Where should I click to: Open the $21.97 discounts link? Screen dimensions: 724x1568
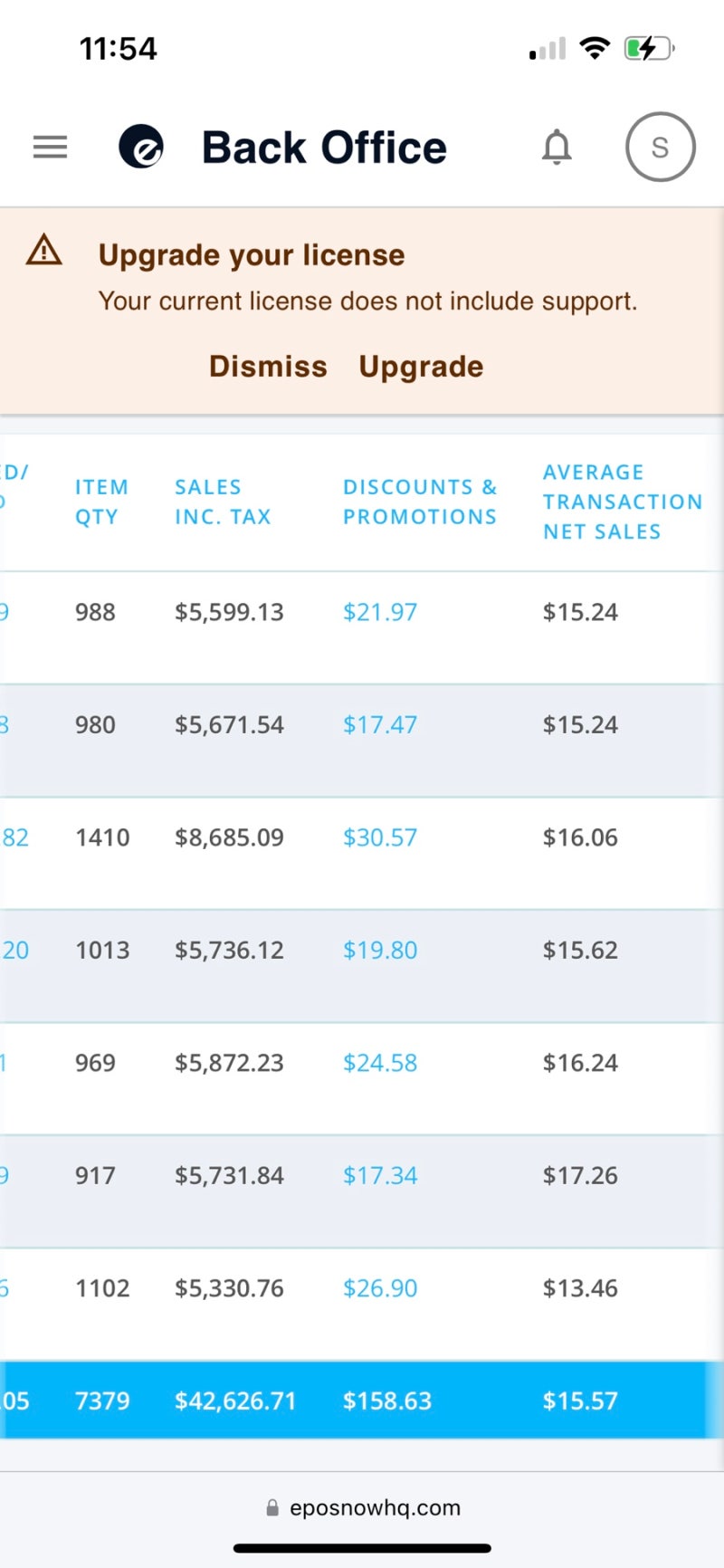coord(380,612)
